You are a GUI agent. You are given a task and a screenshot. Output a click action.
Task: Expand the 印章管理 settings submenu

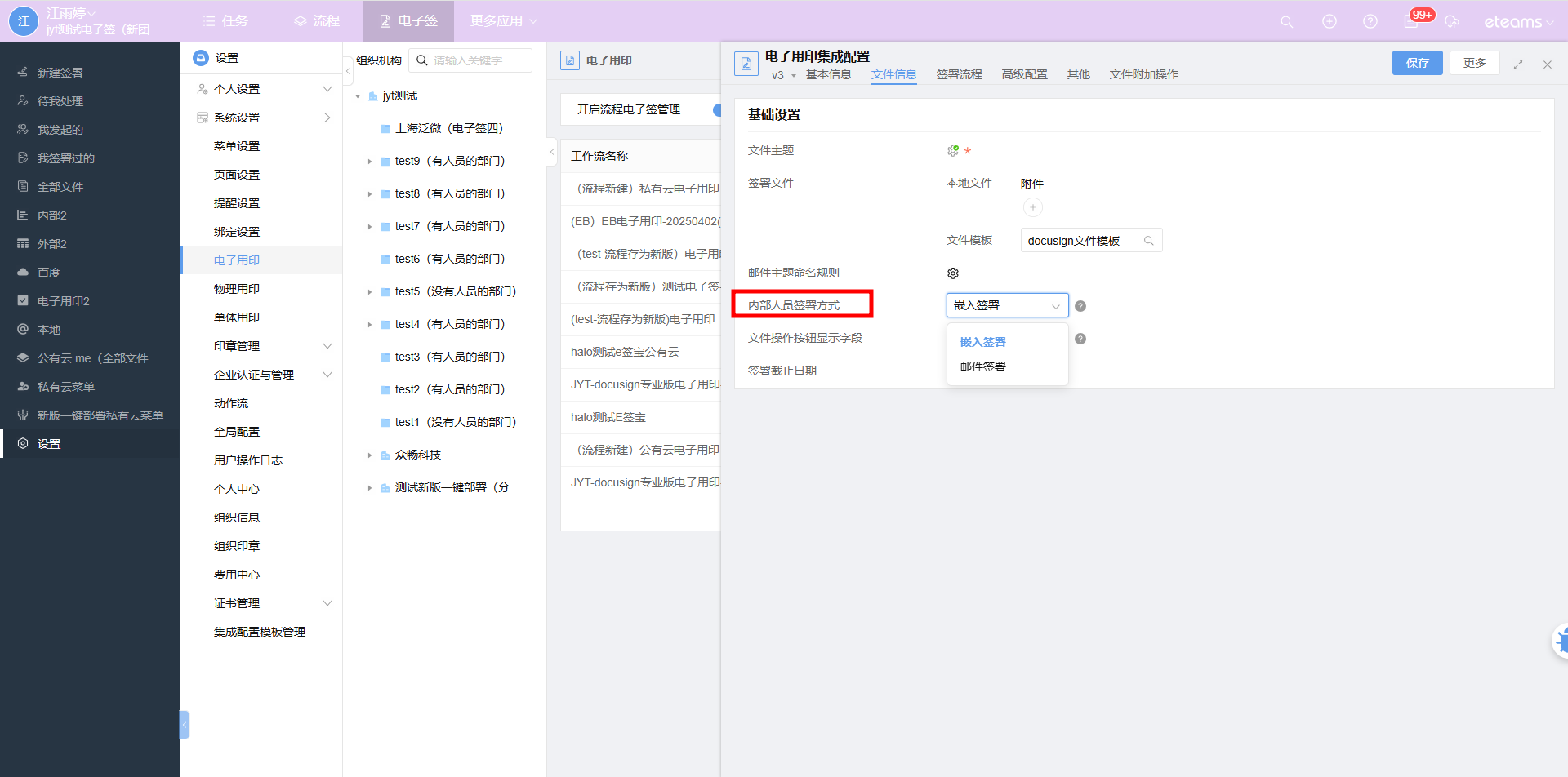pos(327,346)
